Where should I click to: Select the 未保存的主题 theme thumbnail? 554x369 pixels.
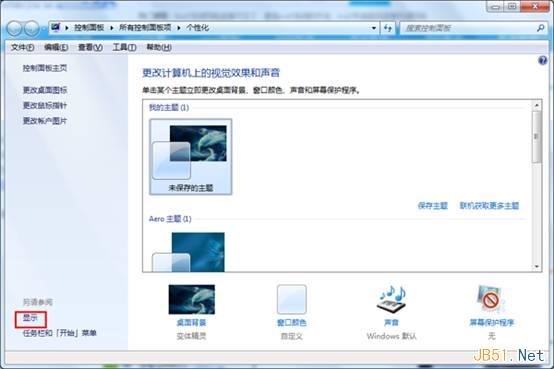191,157
